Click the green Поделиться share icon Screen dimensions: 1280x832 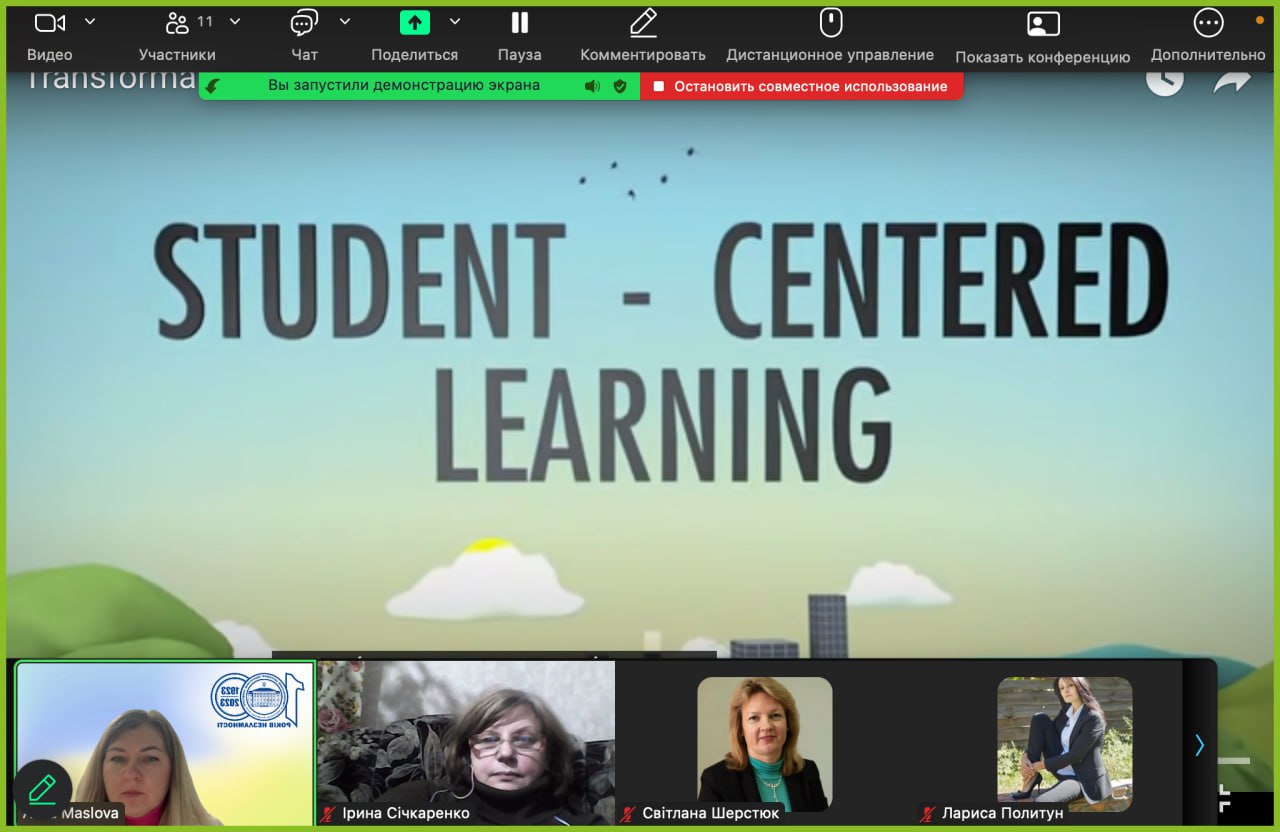pos(414,23)
